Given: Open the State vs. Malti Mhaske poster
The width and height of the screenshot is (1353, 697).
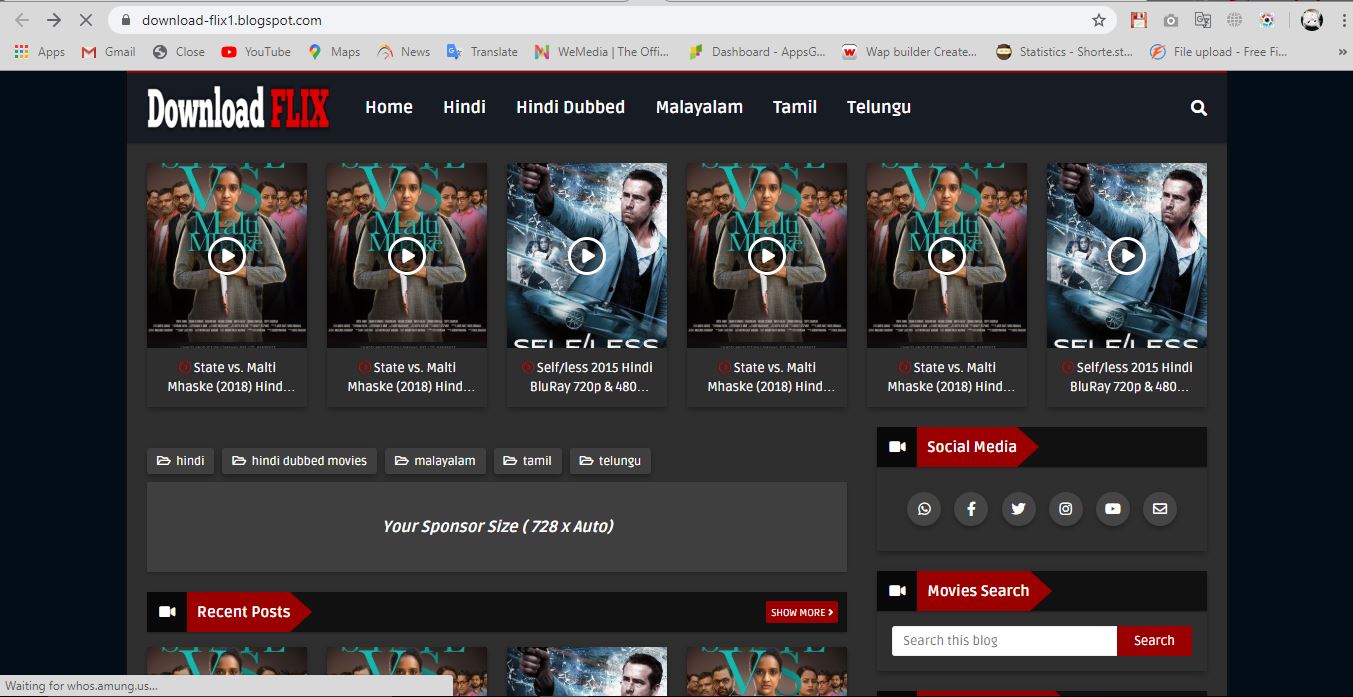Looking at the screenshot, I should pyautogui.click(x=227, y=255).
